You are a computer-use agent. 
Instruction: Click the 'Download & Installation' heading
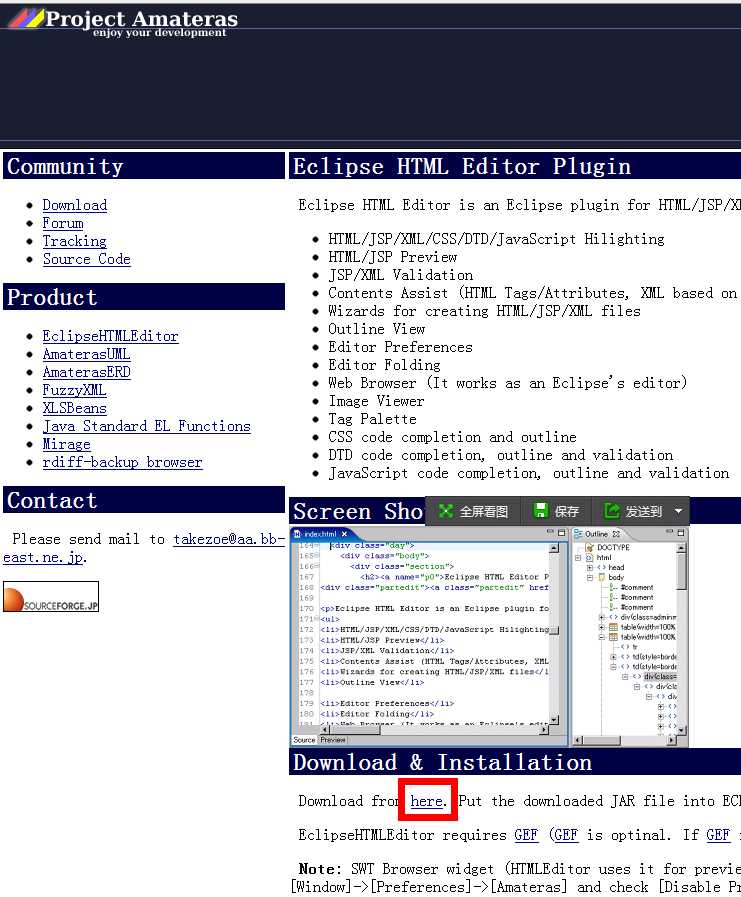(442, 763)
